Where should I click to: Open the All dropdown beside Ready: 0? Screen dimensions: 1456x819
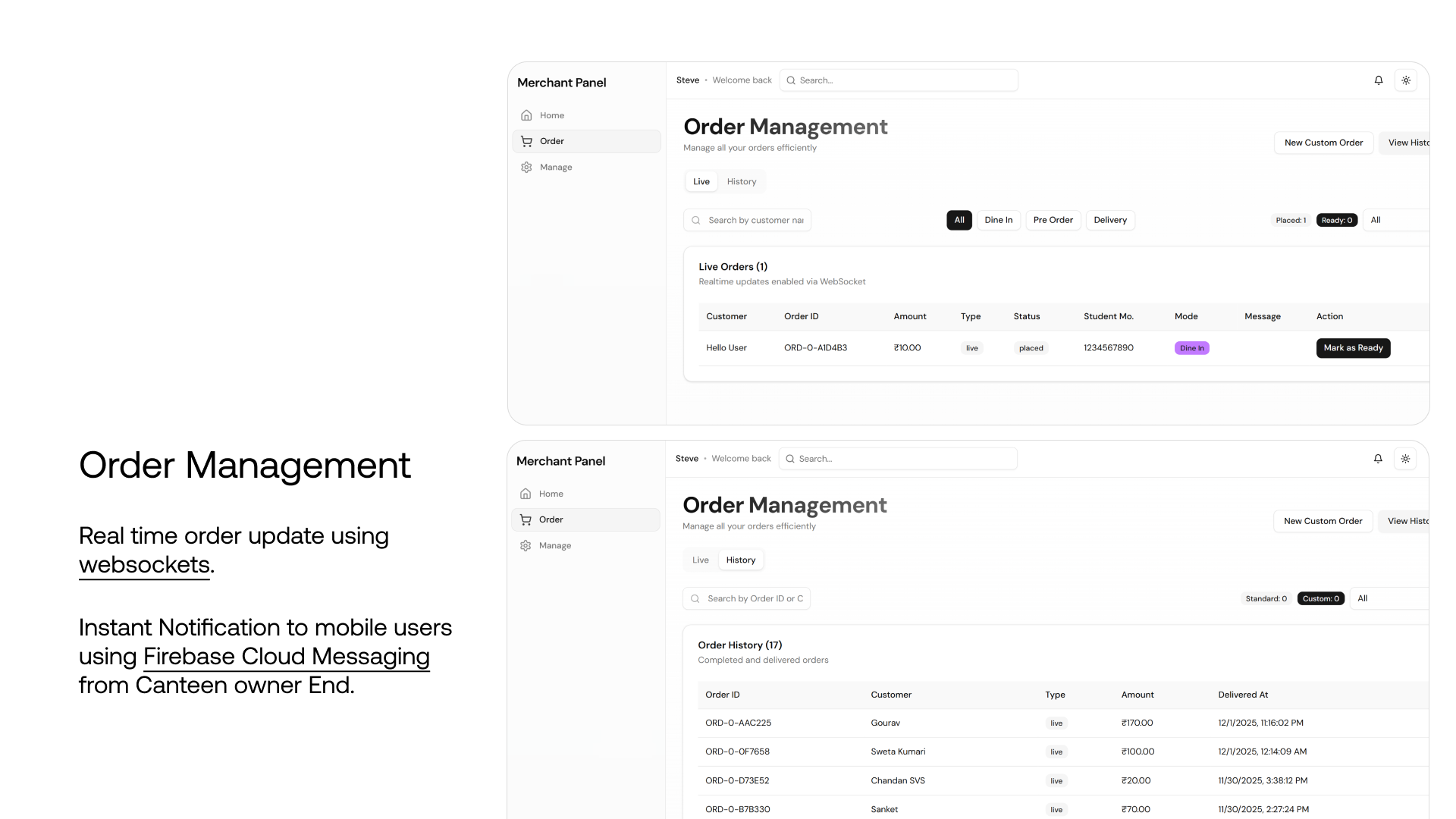pos(1395,221)
